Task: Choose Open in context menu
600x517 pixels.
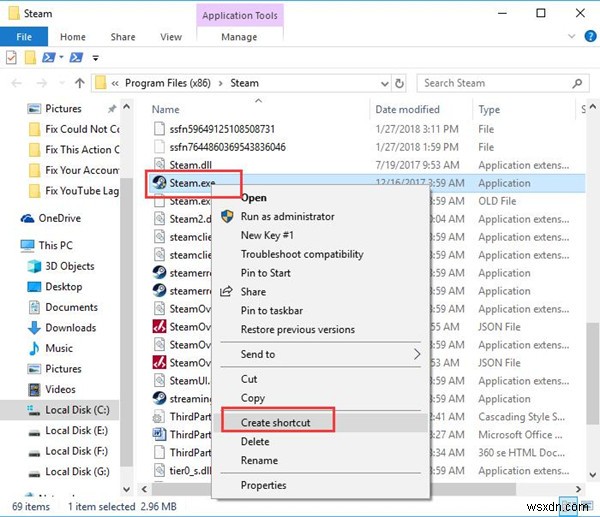Action: click(254, 198)
